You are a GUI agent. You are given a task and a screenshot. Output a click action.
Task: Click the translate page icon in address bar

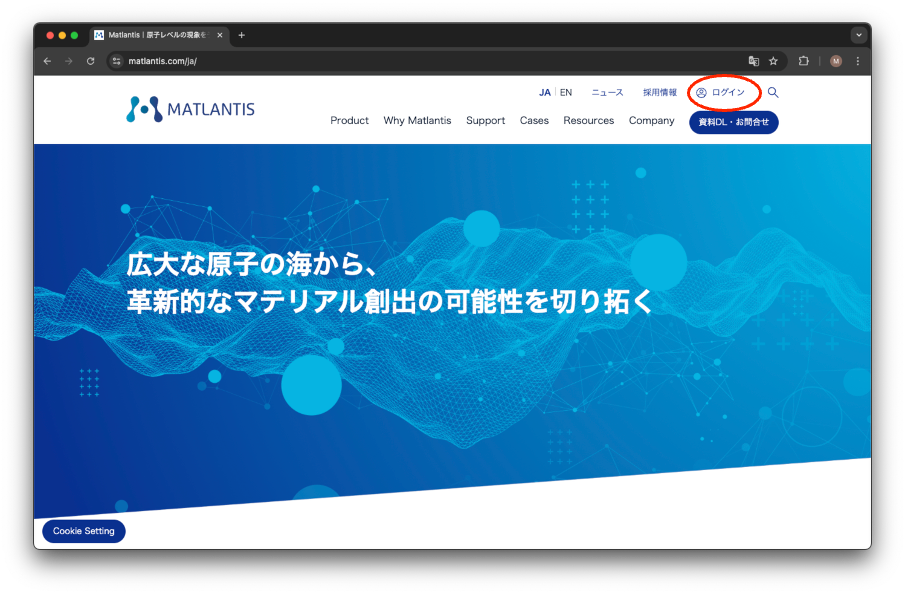(x=754, y=61)
